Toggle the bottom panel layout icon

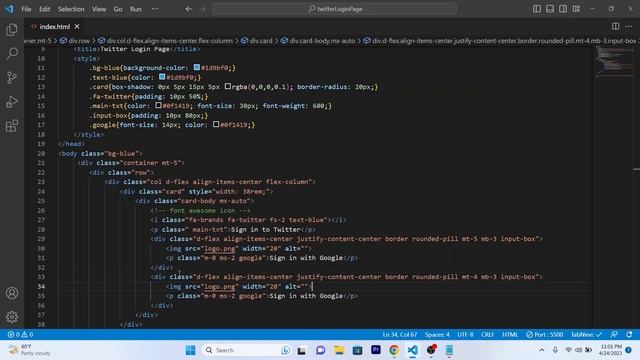pyautogui.click(x=550, y=9)
